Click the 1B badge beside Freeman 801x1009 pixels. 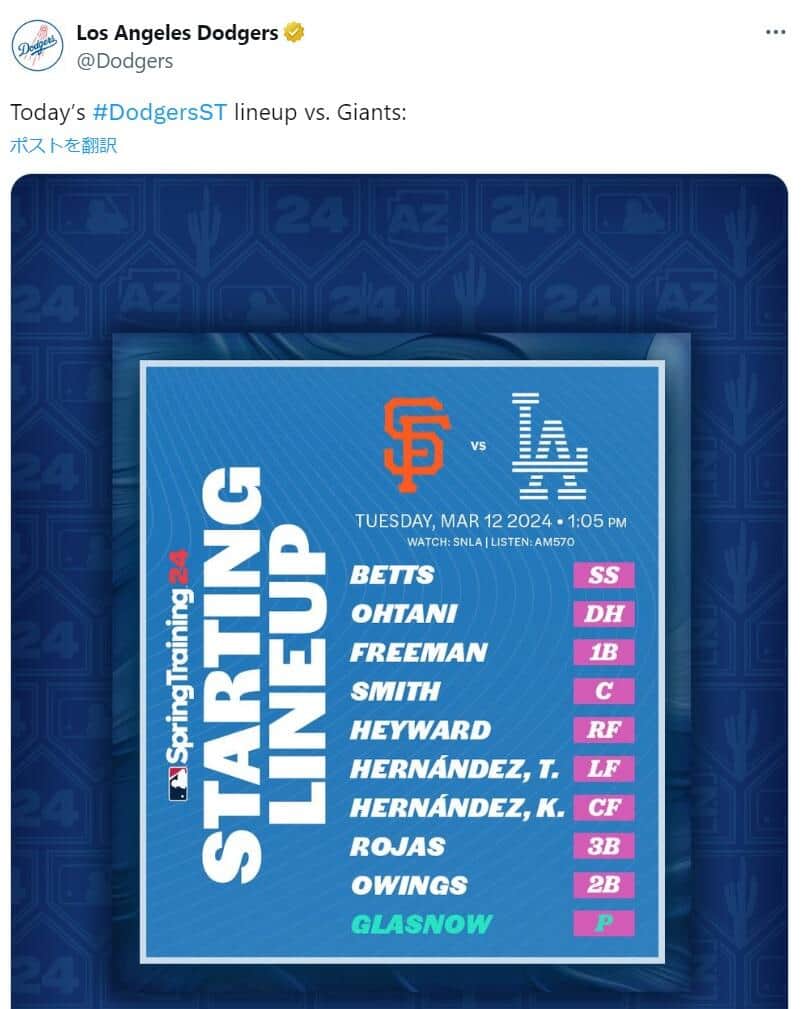604,652
